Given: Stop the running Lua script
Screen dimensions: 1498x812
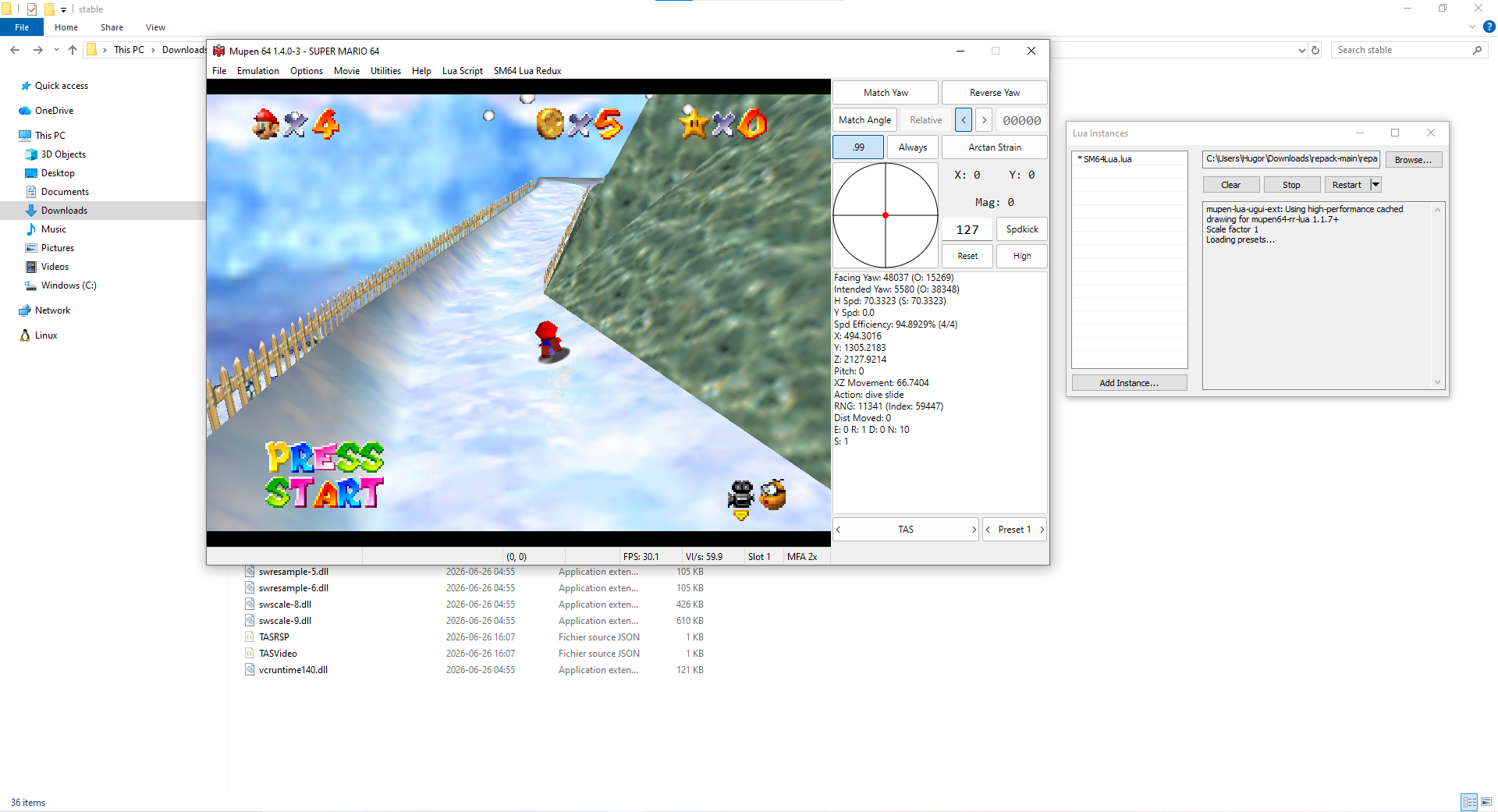Looking at the screenshot, I should click(1291, 185).
